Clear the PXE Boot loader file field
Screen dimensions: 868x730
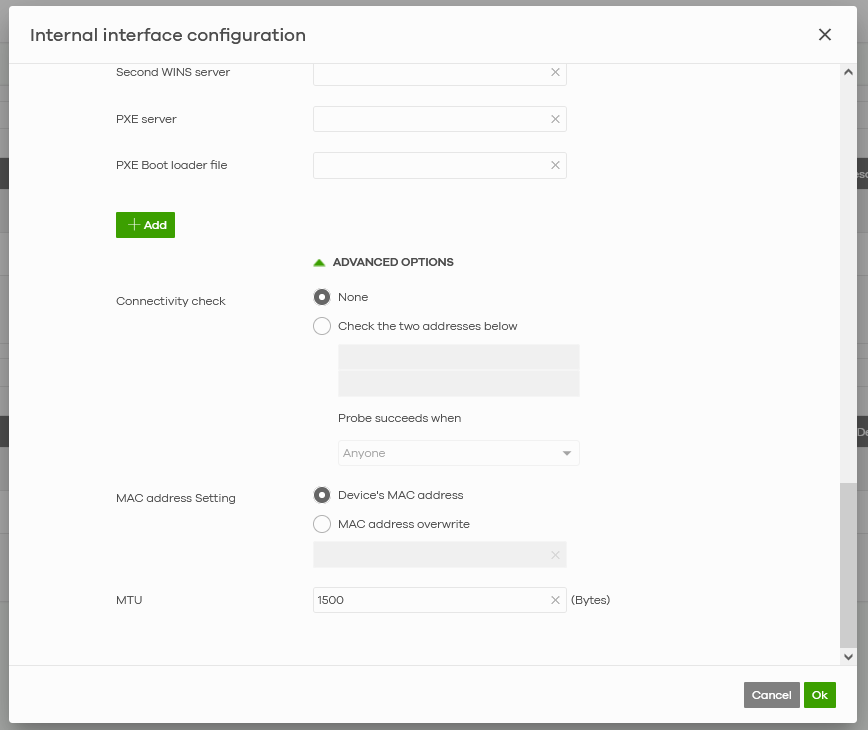coord(555,165)
